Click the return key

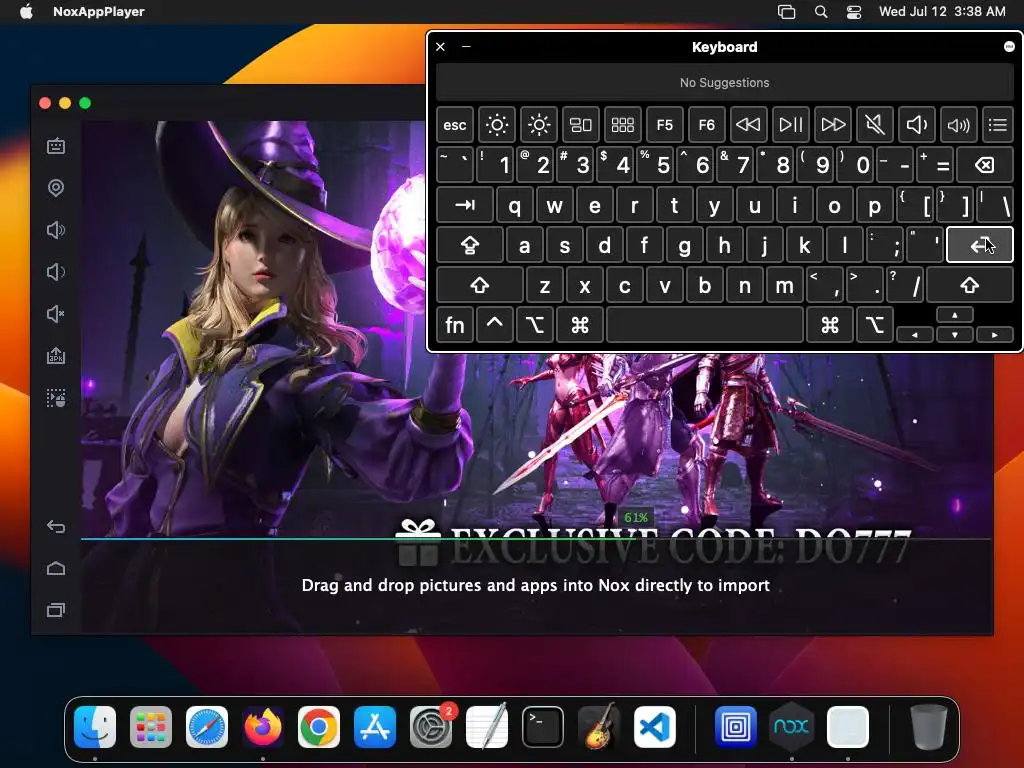[x=980, y=245]
